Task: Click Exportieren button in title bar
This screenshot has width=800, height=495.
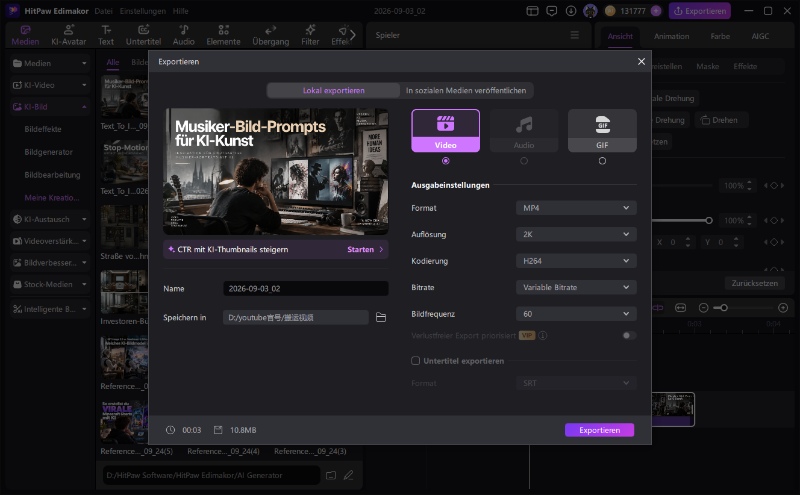Action: pyautogui.click(x=699, y=11)
